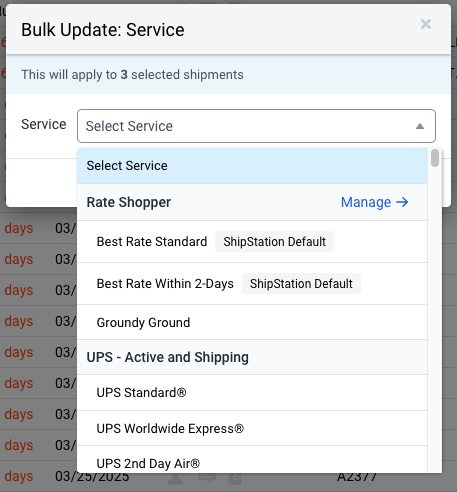Click the ShipStation Default badge on Best Rate Standard
Image resolution: width=457 pixels, height=492 pixels.
coord(274,242)
